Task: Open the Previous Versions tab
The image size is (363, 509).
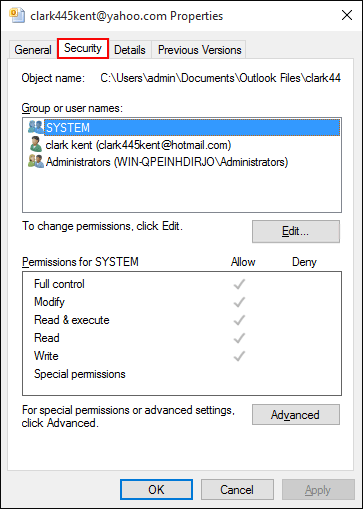Action: 199,50
